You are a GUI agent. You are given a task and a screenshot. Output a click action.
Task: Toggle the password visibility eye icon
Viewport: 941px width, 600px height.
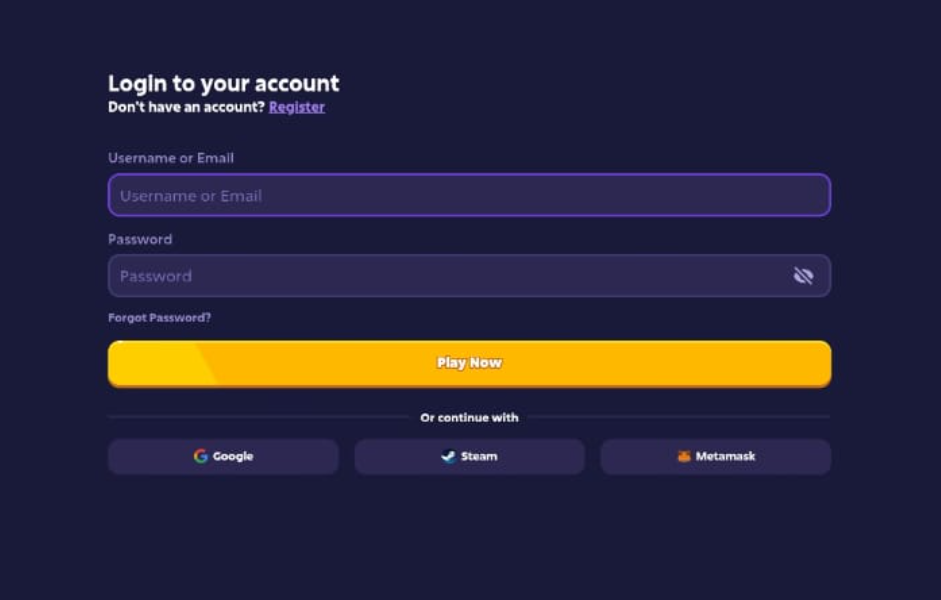(x=804, y=275)
